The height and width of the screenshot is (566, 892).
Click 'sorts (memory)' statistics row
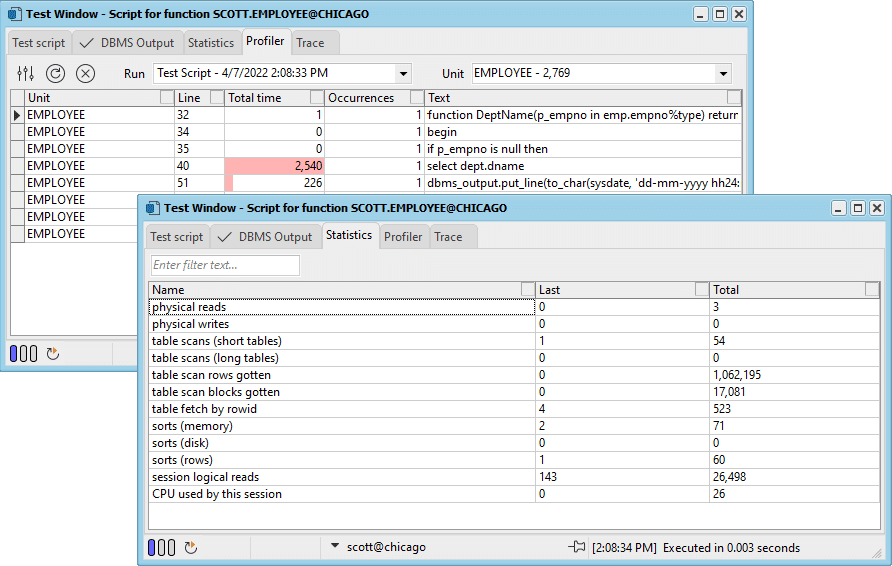(514, 426)
